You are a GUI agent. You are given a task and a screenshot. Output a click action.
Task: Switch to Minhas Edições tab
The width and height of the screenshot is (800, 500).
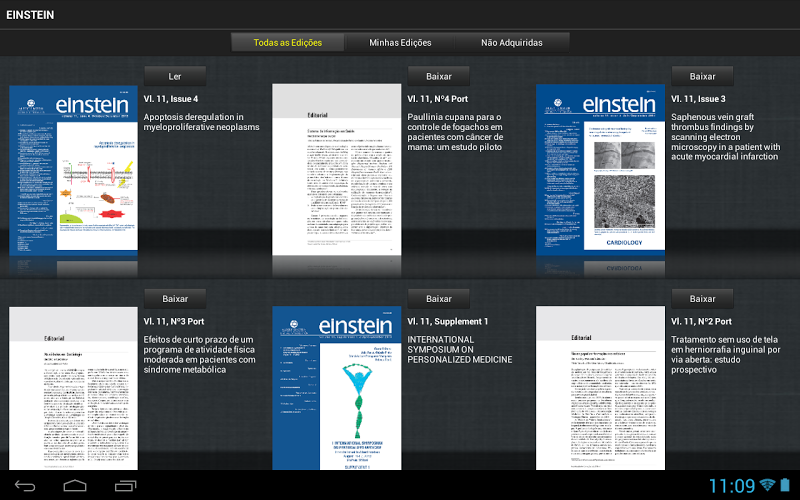400,43
